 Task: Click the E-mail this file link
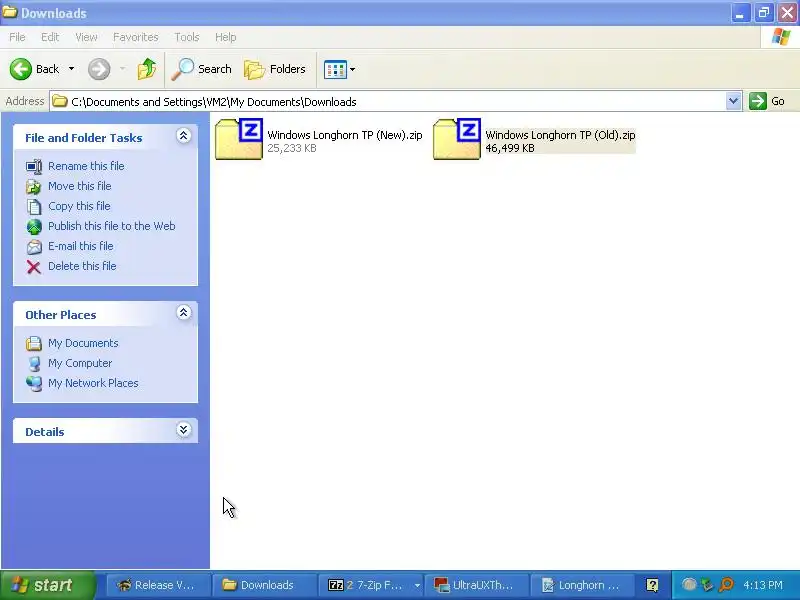pyautogui.click(x=81, y=246)
